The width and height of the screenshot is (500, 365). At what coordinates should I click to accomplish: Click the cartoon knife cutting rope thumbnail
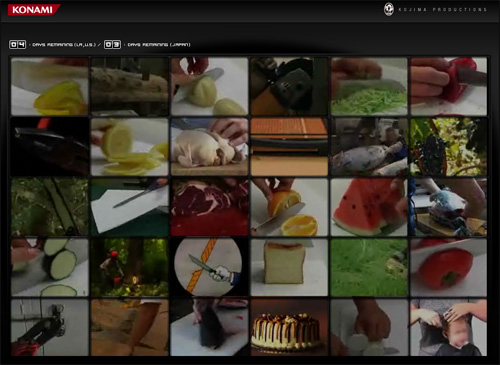(x=209, y=267)
